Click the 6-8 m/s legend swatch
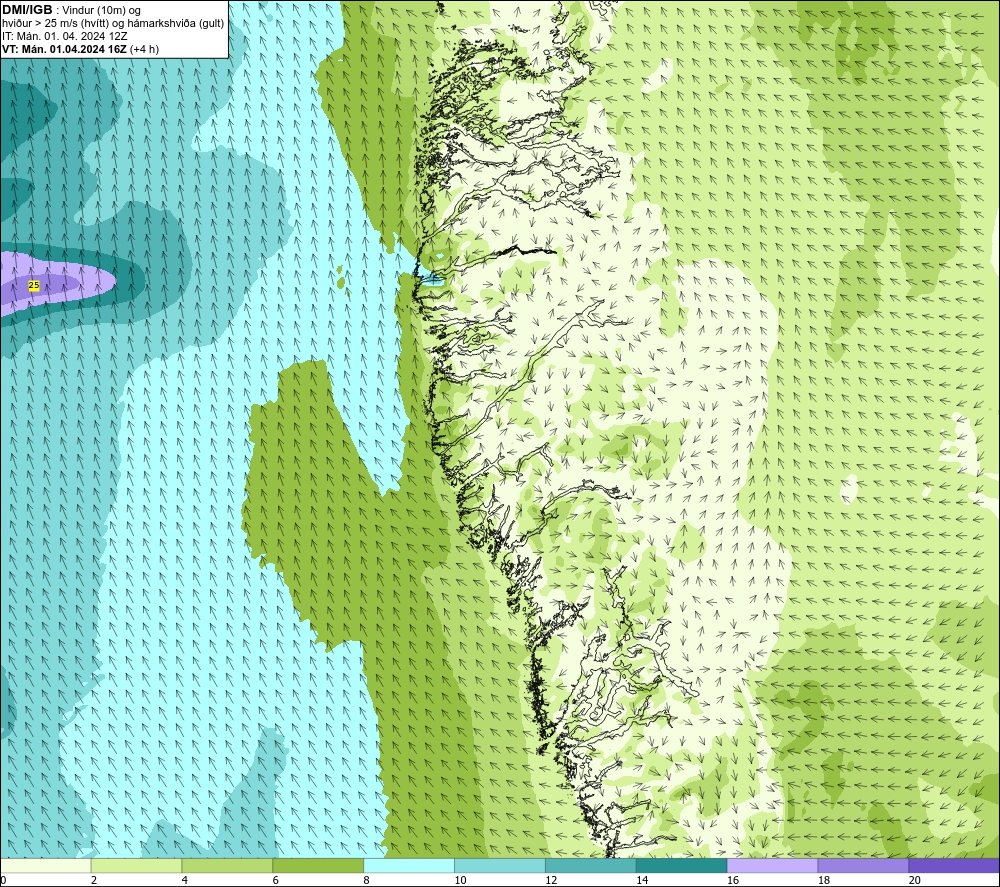Image resolution: width=1000 pixels, height=887 pixels. click(318, 866)
